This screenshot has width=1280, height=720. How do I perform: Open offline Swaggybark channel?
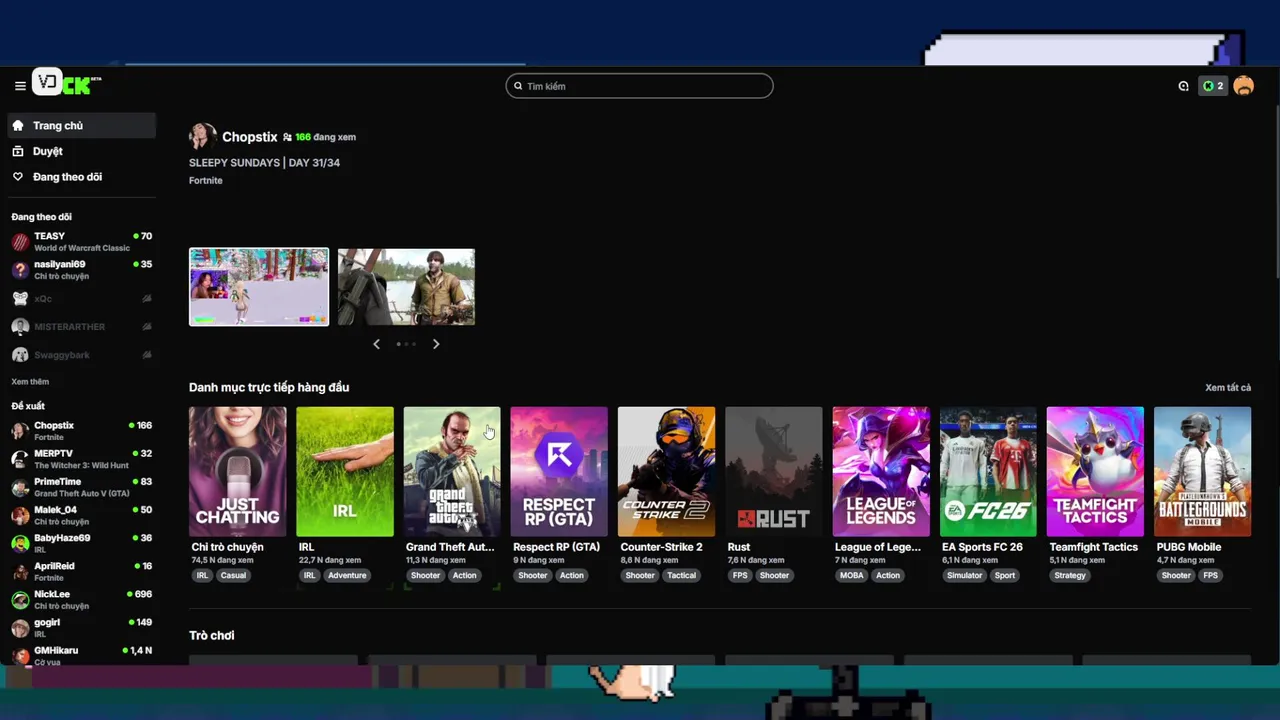coord(81,354)
